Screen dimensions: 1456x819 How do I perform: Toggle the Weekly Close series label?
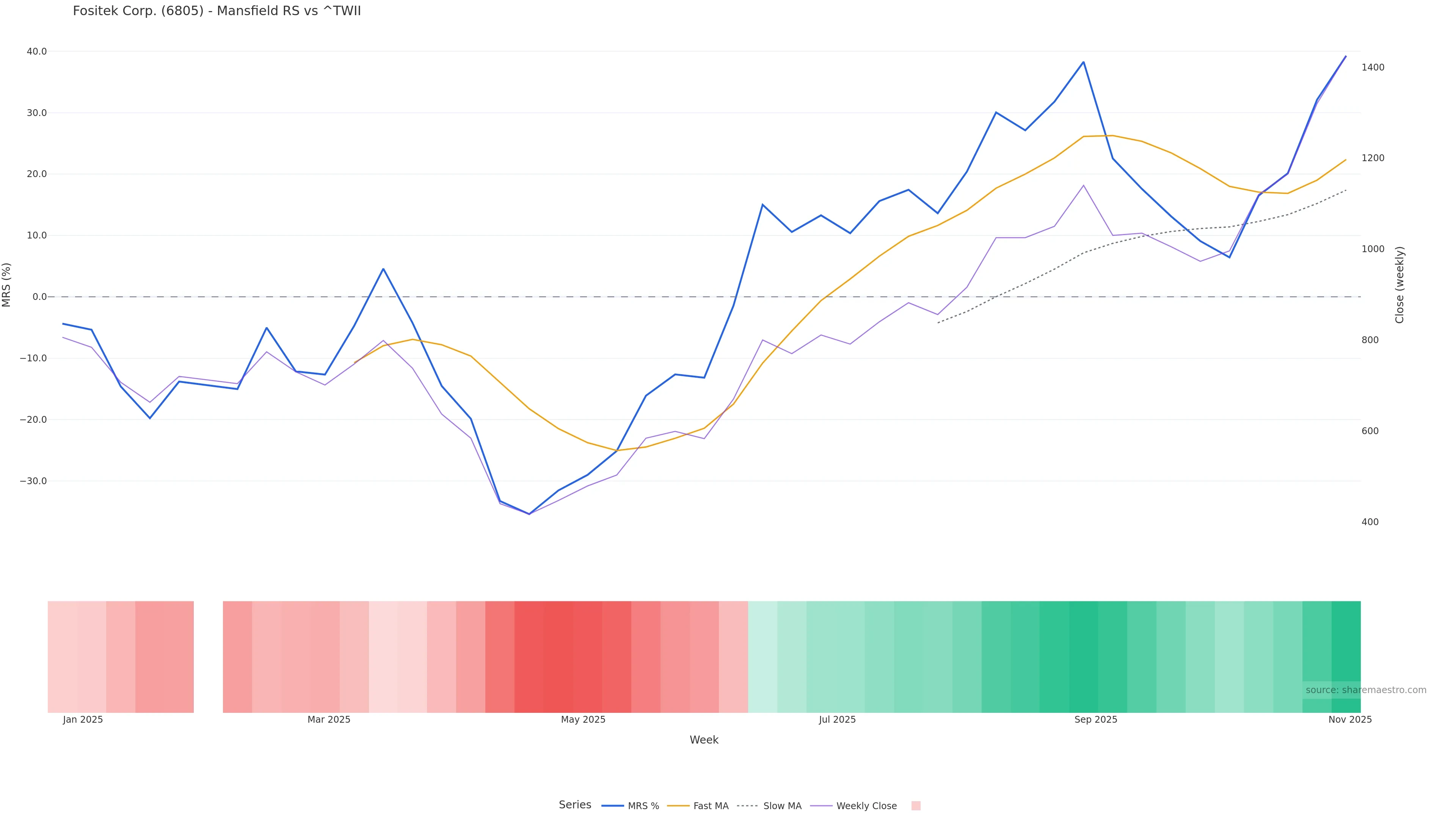pyautogui.click(x=866, y=806)
